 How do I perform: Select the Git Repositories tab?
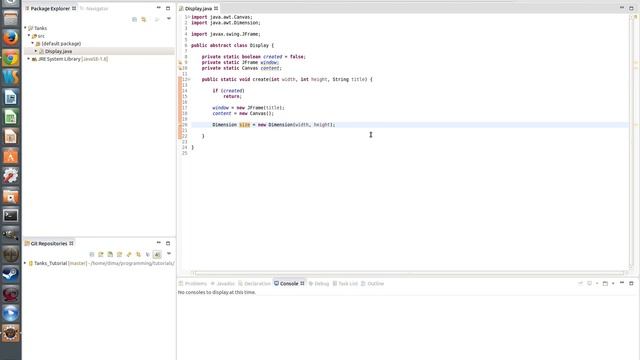49,243
